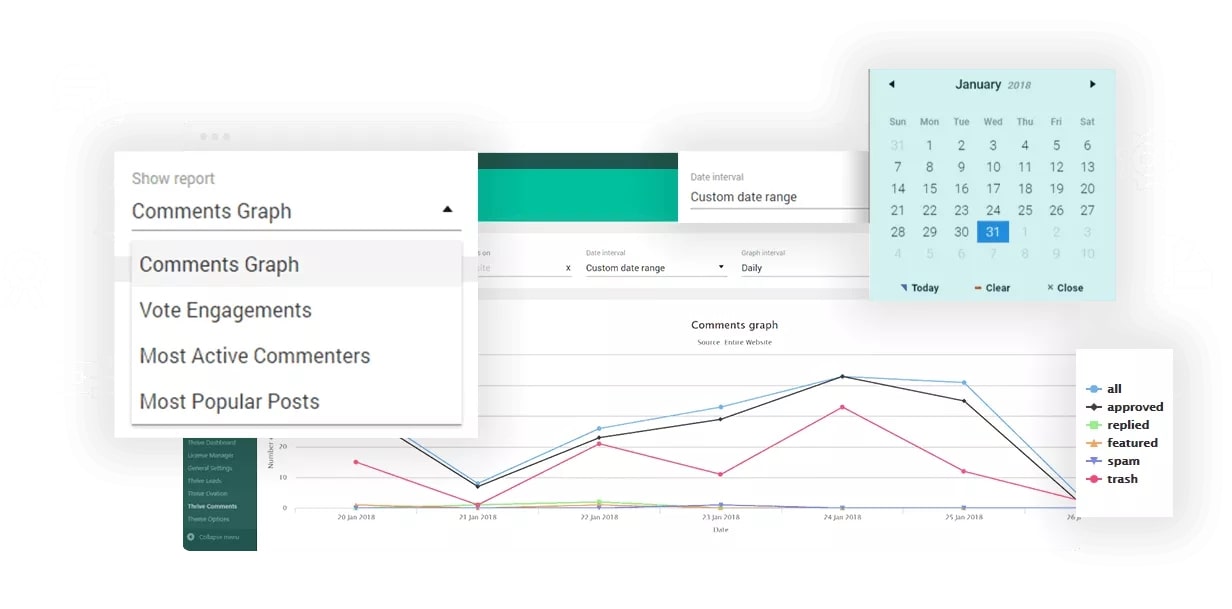This screenshot has width=1232, height=609.
Task: Select Thrive Comments in the sidebar
Action: 213,506
